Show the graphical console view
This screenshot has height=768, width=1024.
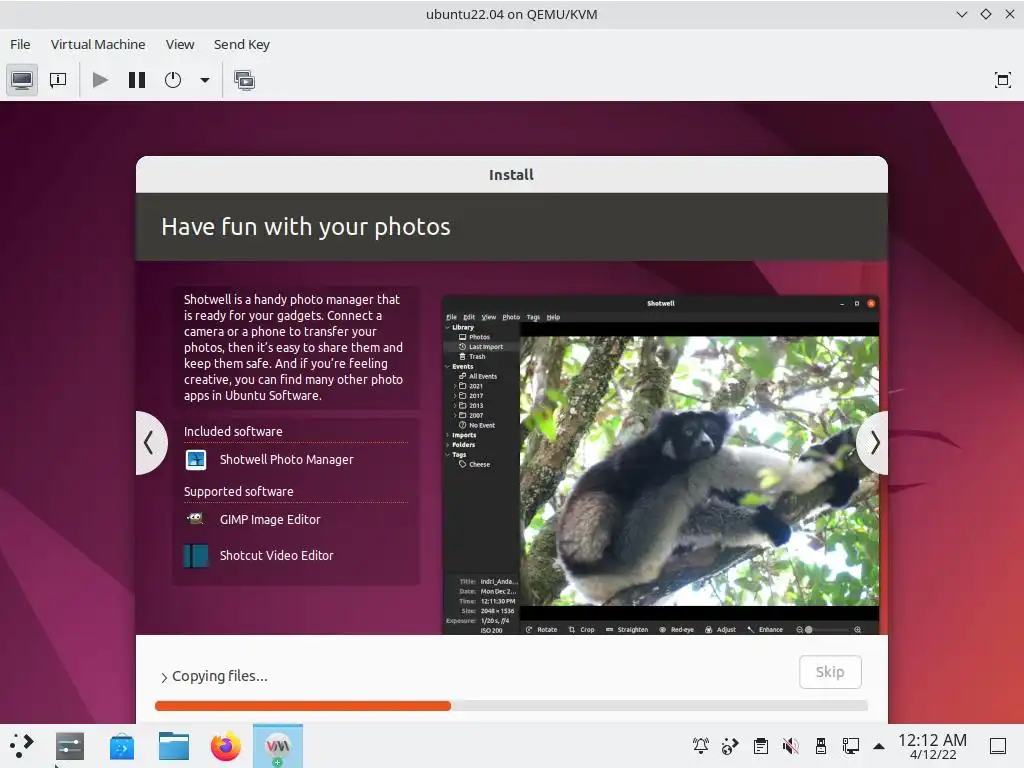[22, 80]
